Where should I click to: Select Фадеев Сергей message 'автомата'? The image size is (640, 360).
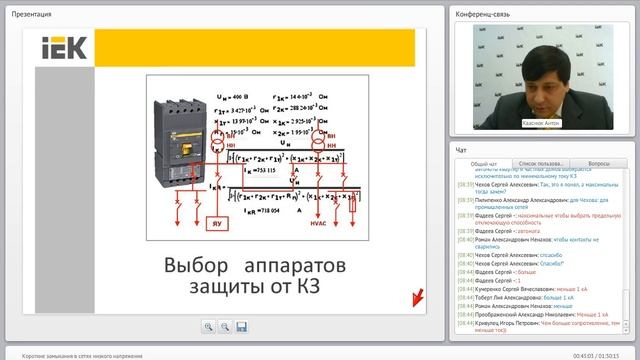point(498,231)
